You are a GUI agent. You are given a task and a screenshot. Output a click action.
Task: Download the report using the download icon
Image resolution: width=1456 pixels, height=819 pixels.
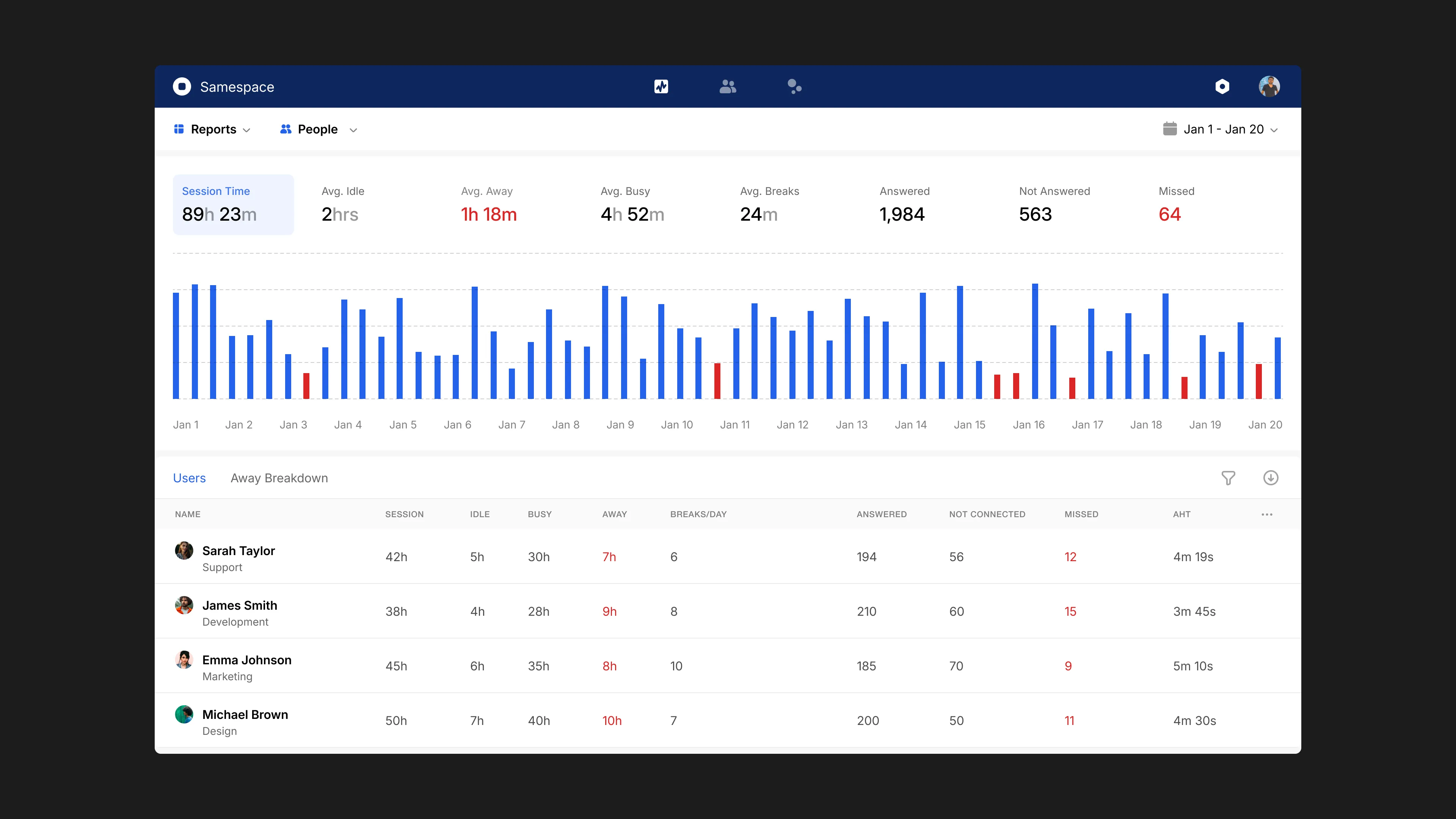point(1271,478)
